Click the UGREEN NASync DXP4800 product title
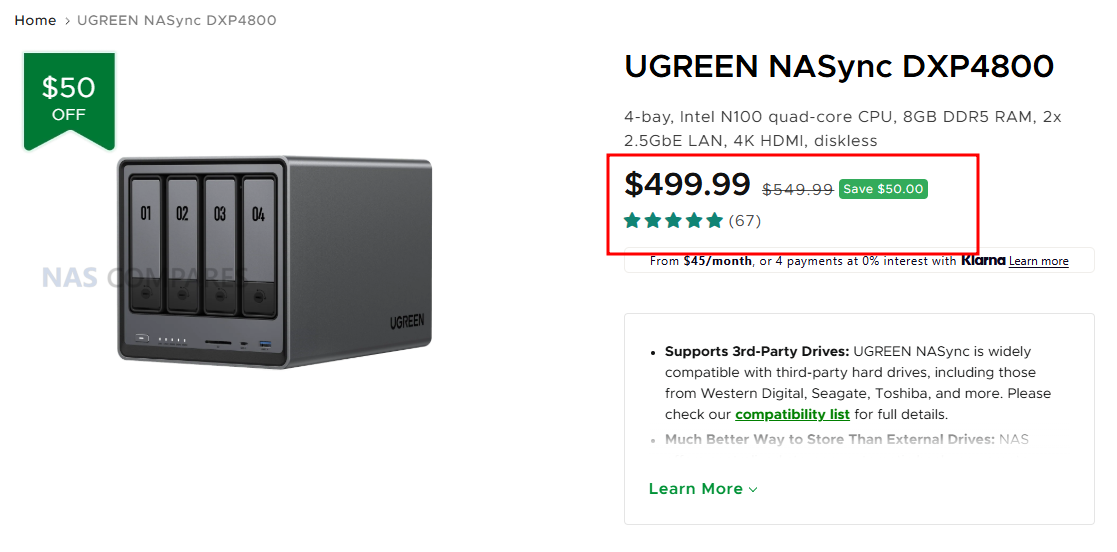1117x552 pixels. pos(838,66)
